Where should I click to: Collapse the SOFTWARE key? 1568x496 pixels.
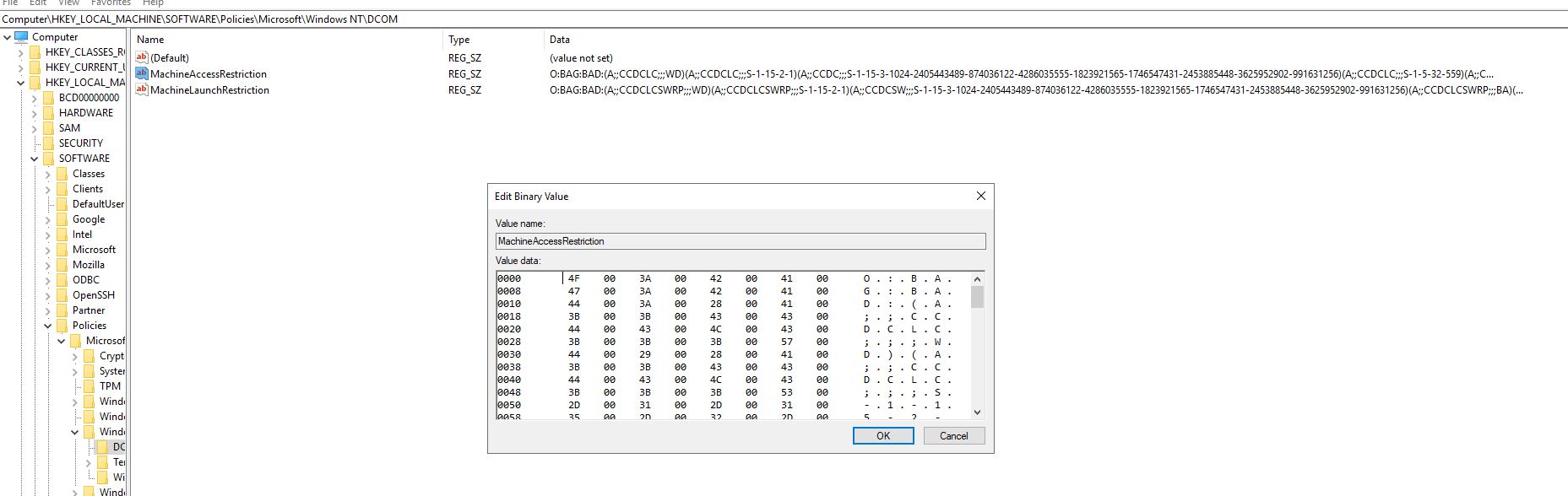[x=34, y=158]
